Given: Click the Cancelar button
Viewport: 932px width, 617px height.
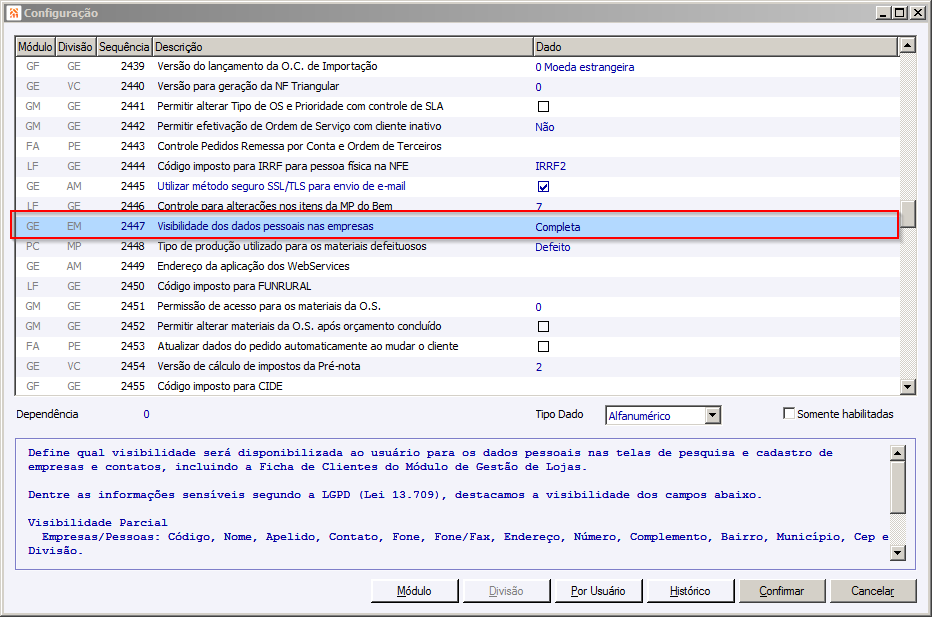Looking at the screenshot, I should [873, 591].
